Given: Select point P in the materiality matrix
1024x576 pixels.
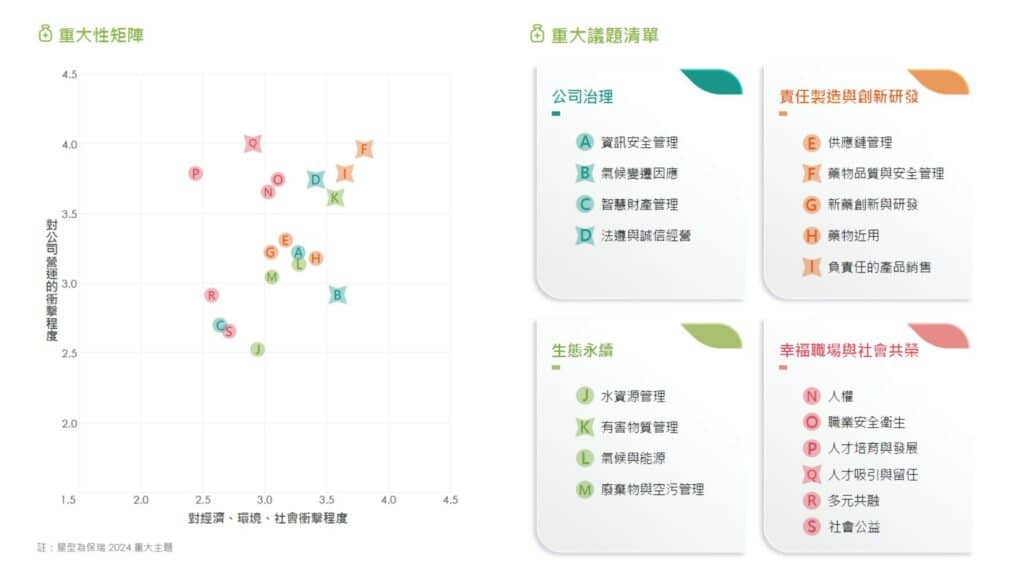Looking at the screenshot, I should [x=195, y=173].
